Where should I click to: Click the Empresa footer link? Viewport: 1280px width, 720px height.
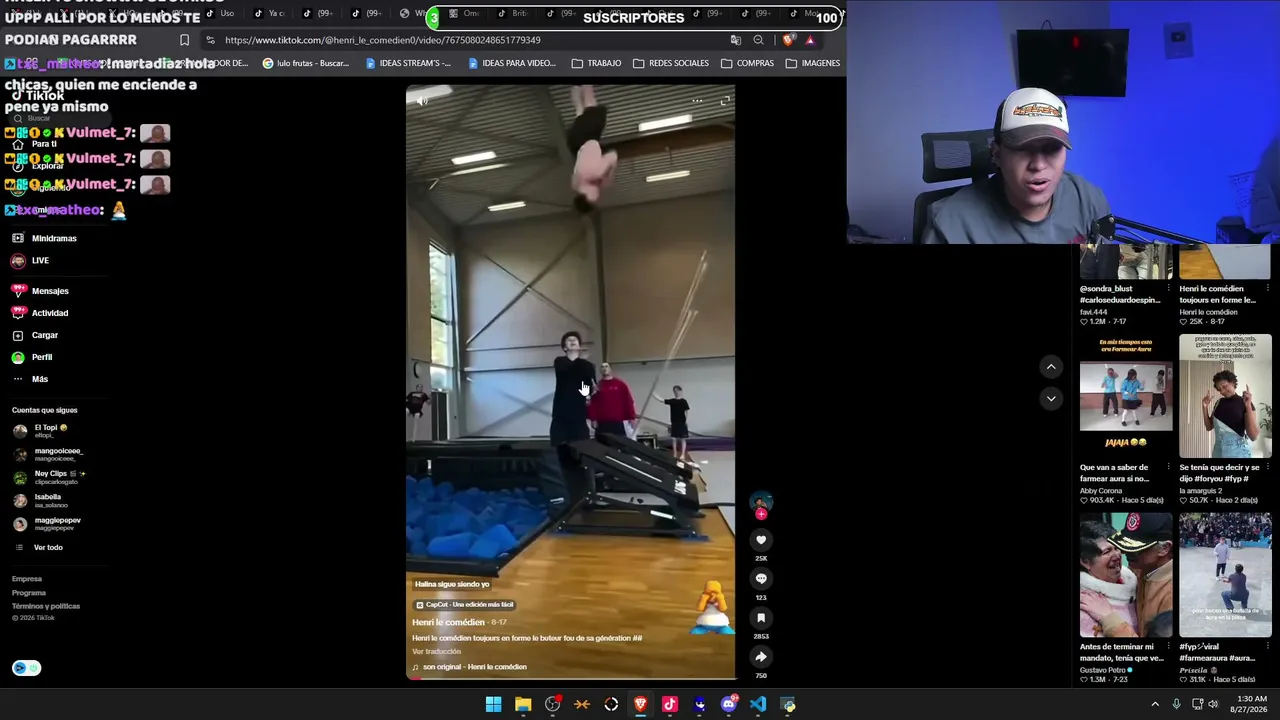pos(27,579)
